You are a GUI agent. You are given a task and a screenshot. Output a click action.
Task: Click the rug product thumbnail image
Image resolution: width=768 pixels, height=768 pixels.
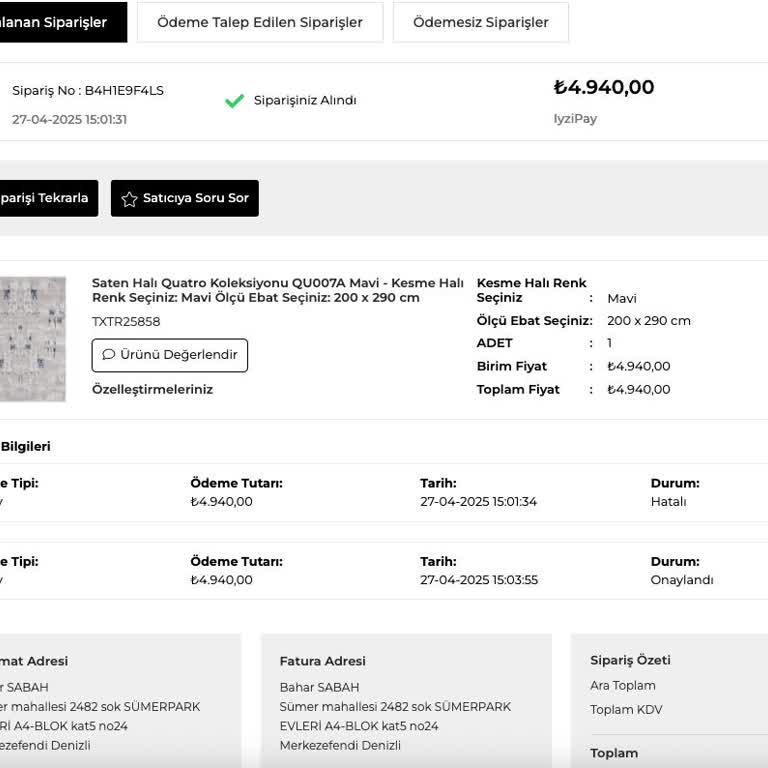coord(32,339)
